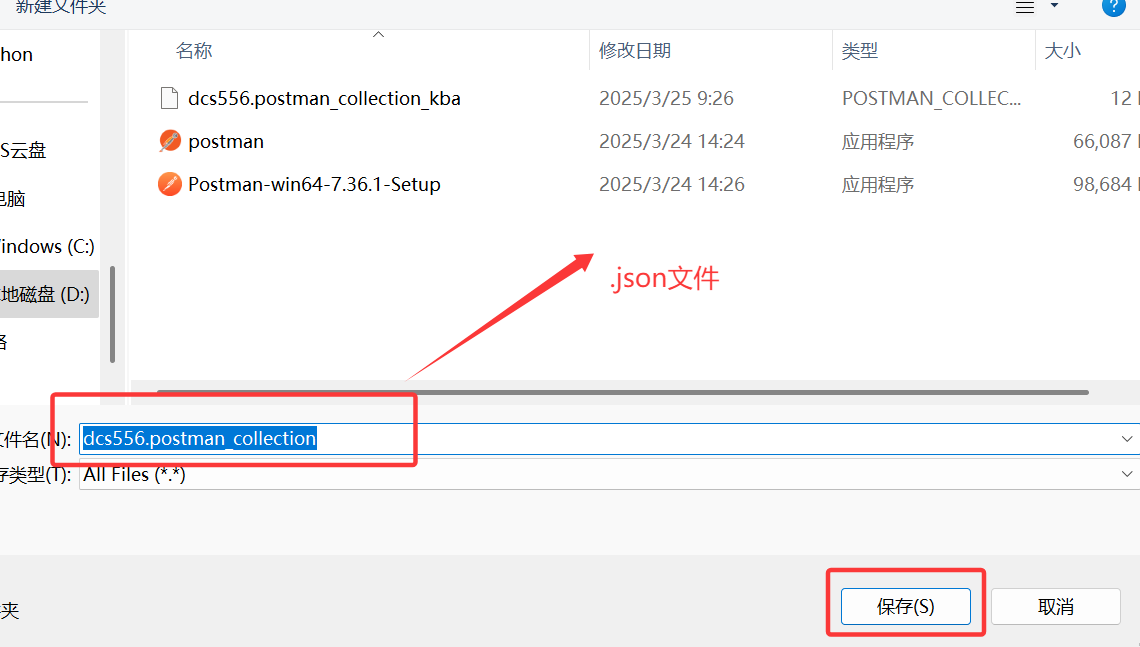Select file dcs556.postman_collection_kba
The image size is (1140, 647).
(x=324, y=98)
